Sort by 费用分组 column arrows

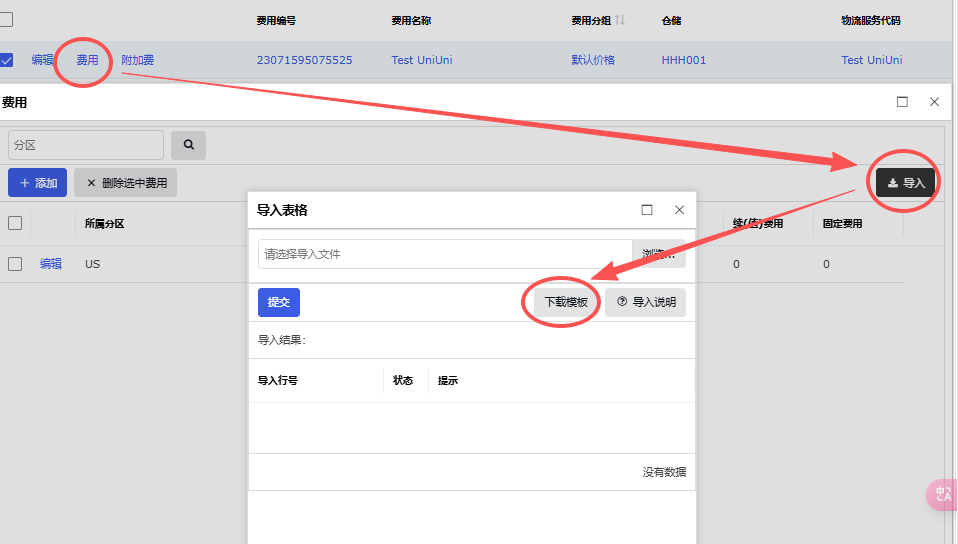coord(620,20)
